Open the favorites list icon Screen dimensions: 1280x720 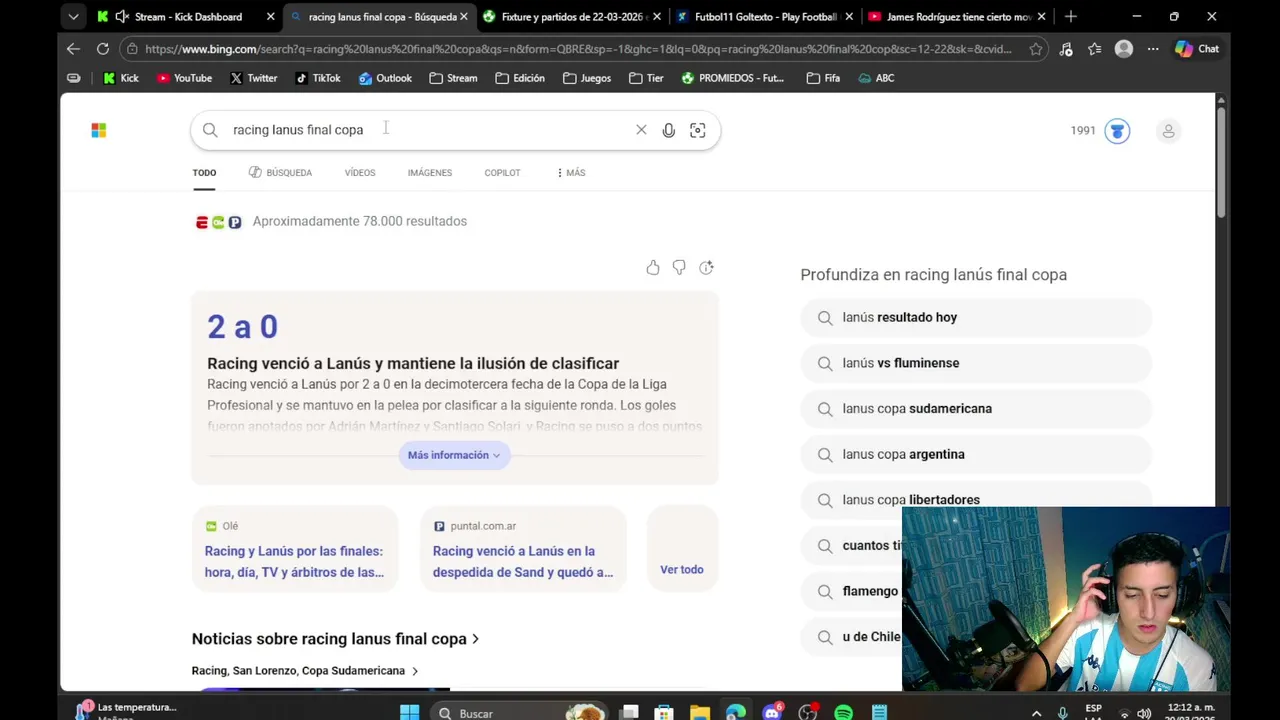pos(1095,48)
